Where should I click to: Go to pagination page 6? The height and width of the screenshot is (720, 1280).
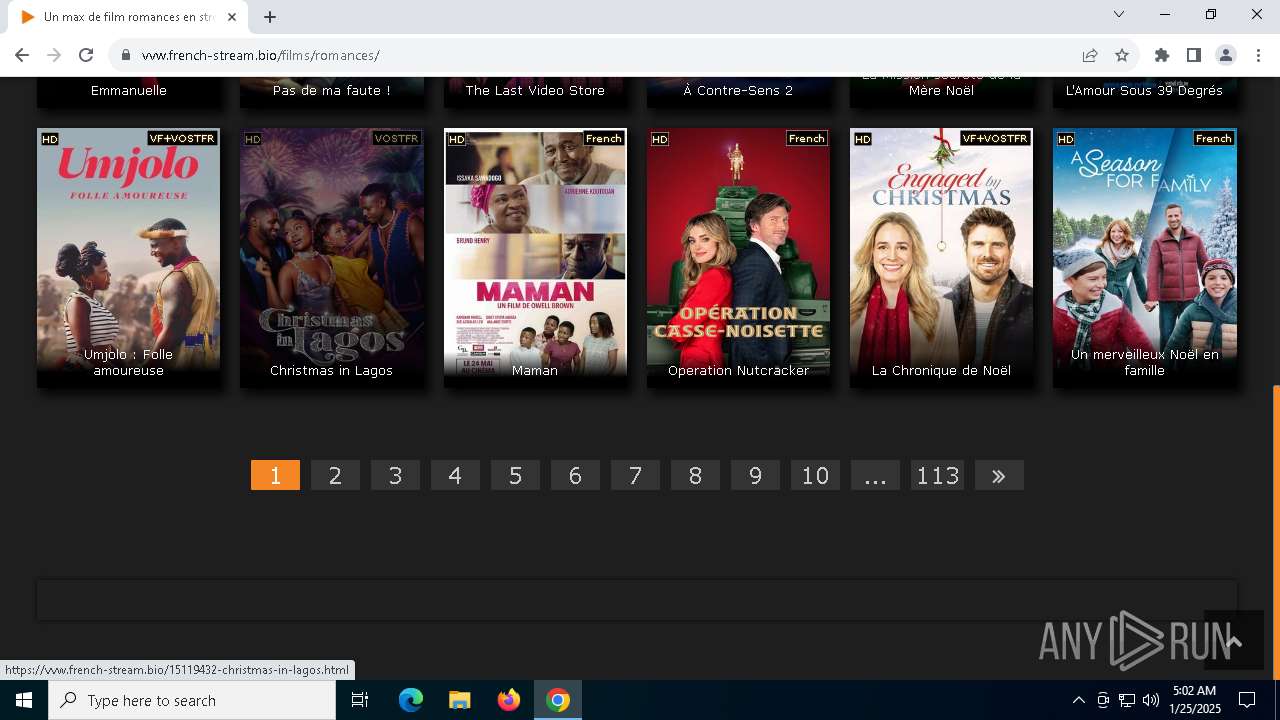[575, 475]
